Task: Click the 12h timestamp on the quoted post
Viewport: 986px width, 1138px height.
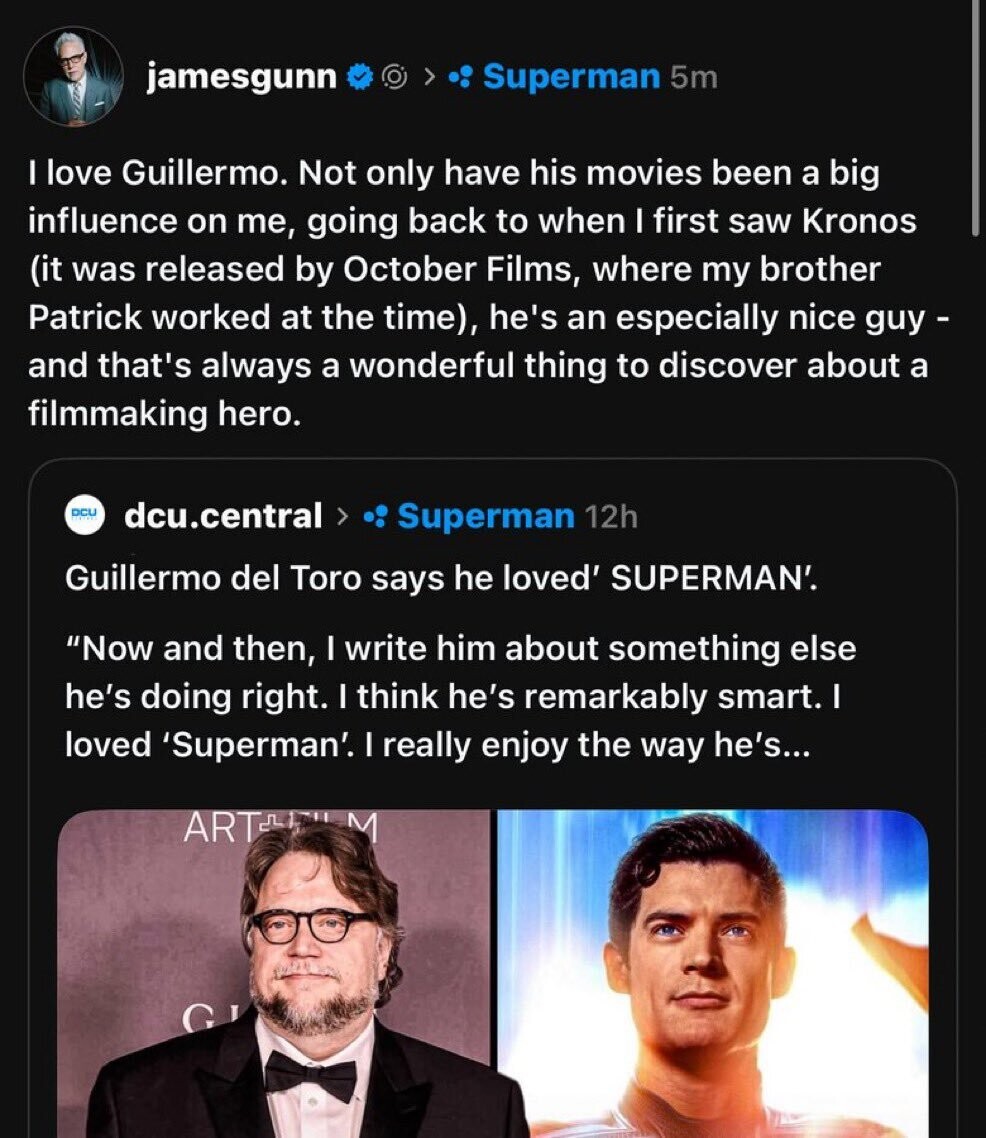Action: [610, 517]
